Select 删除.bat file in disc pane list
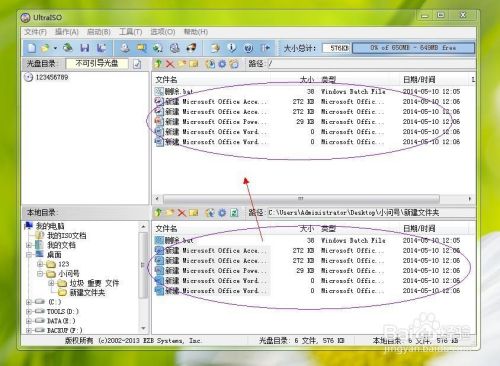This screenshot has height=366, width=500. click(x=179, y=91)
